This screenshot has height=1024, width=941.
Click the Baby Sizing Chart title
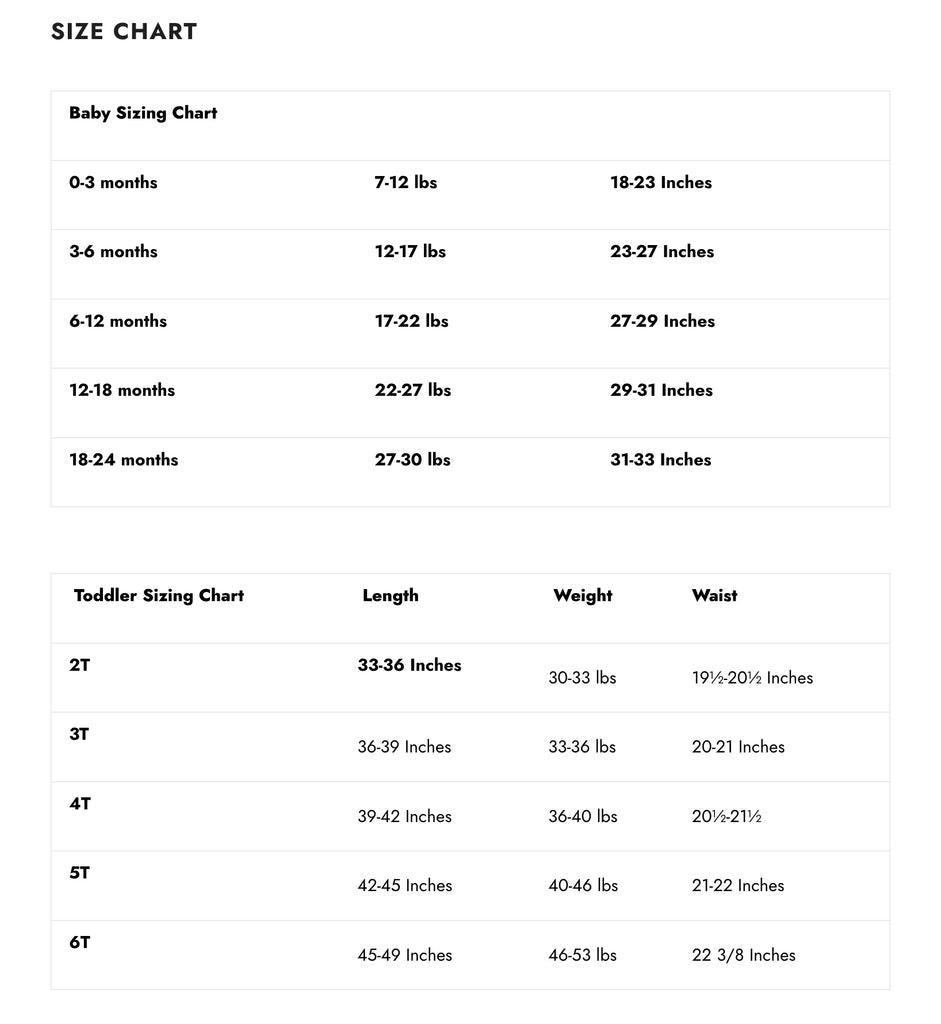pyautogui.click(x=143, y=113)
